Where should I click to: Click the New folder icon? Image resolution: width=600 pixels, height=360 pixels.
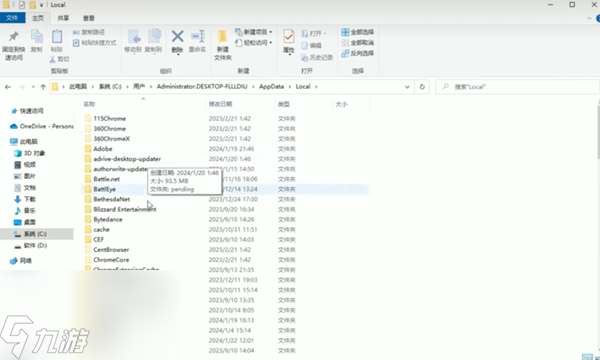pyautogui.click(x=222, y=37)
